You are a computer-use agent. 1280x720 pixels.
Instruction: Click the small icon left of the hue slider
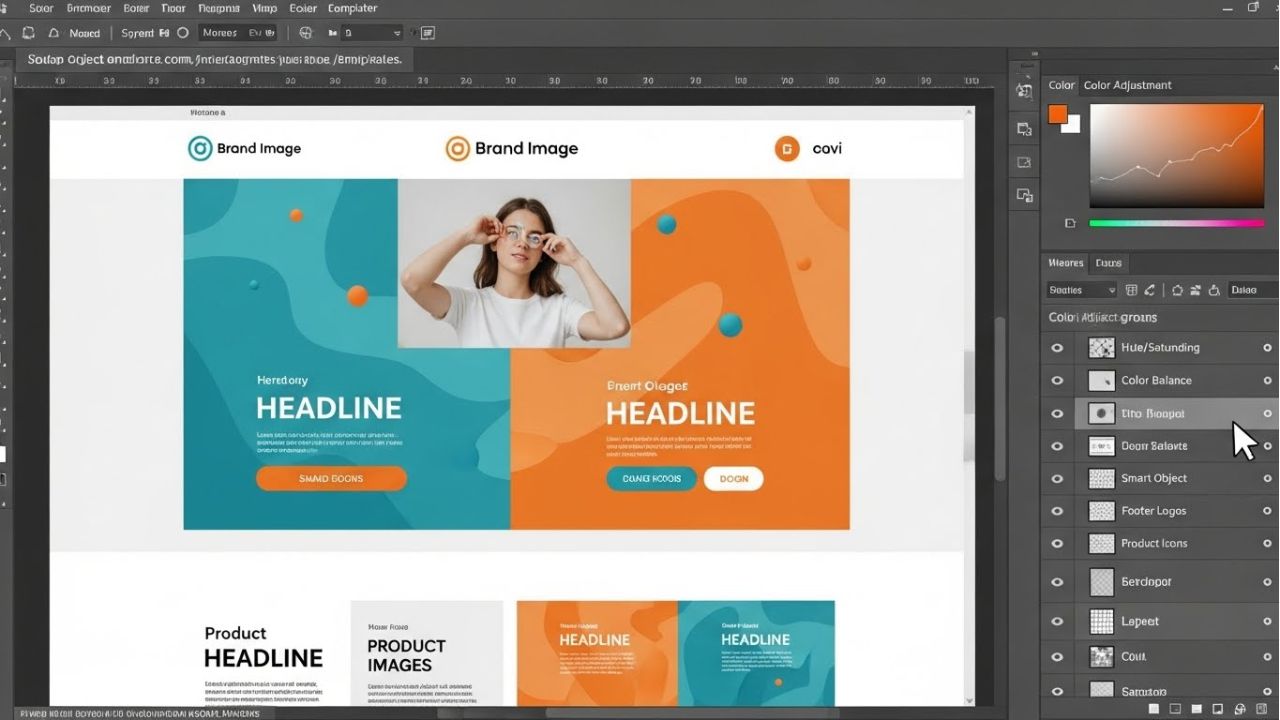coord(1070,223)
